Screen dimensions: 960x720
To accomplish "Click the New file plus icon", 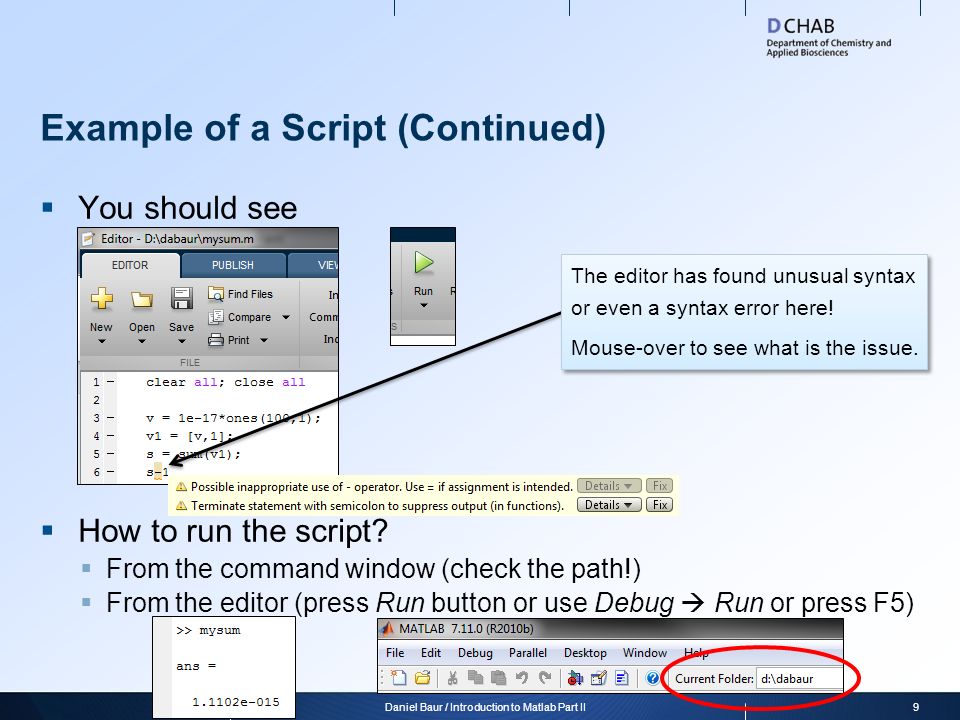I will point(102,298).
